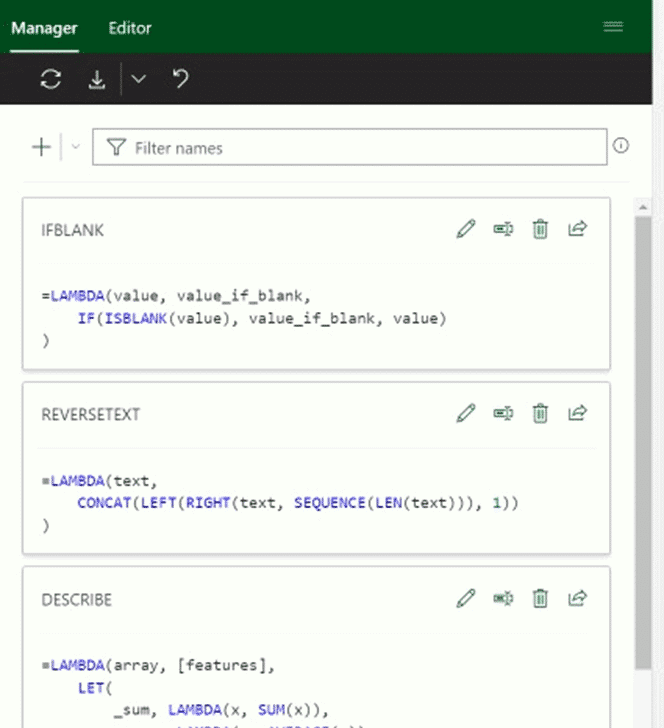Add a new function with plus icon

tap(41, 148)
